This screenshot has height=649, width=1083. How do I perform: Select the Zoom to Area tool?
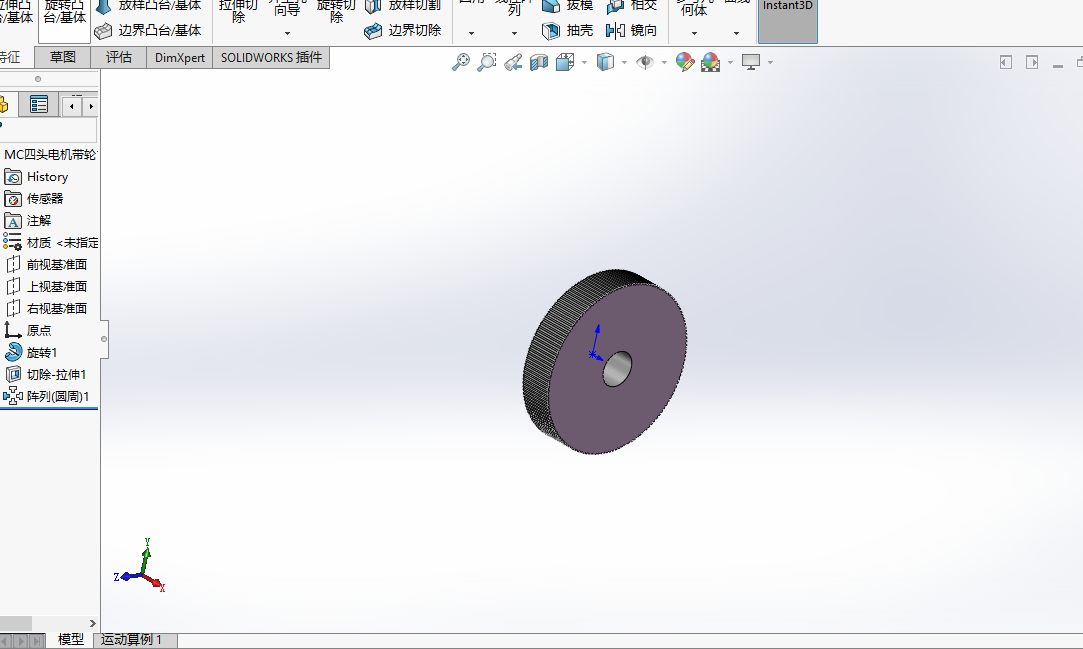pyautogui.click(x=486, y=62)
